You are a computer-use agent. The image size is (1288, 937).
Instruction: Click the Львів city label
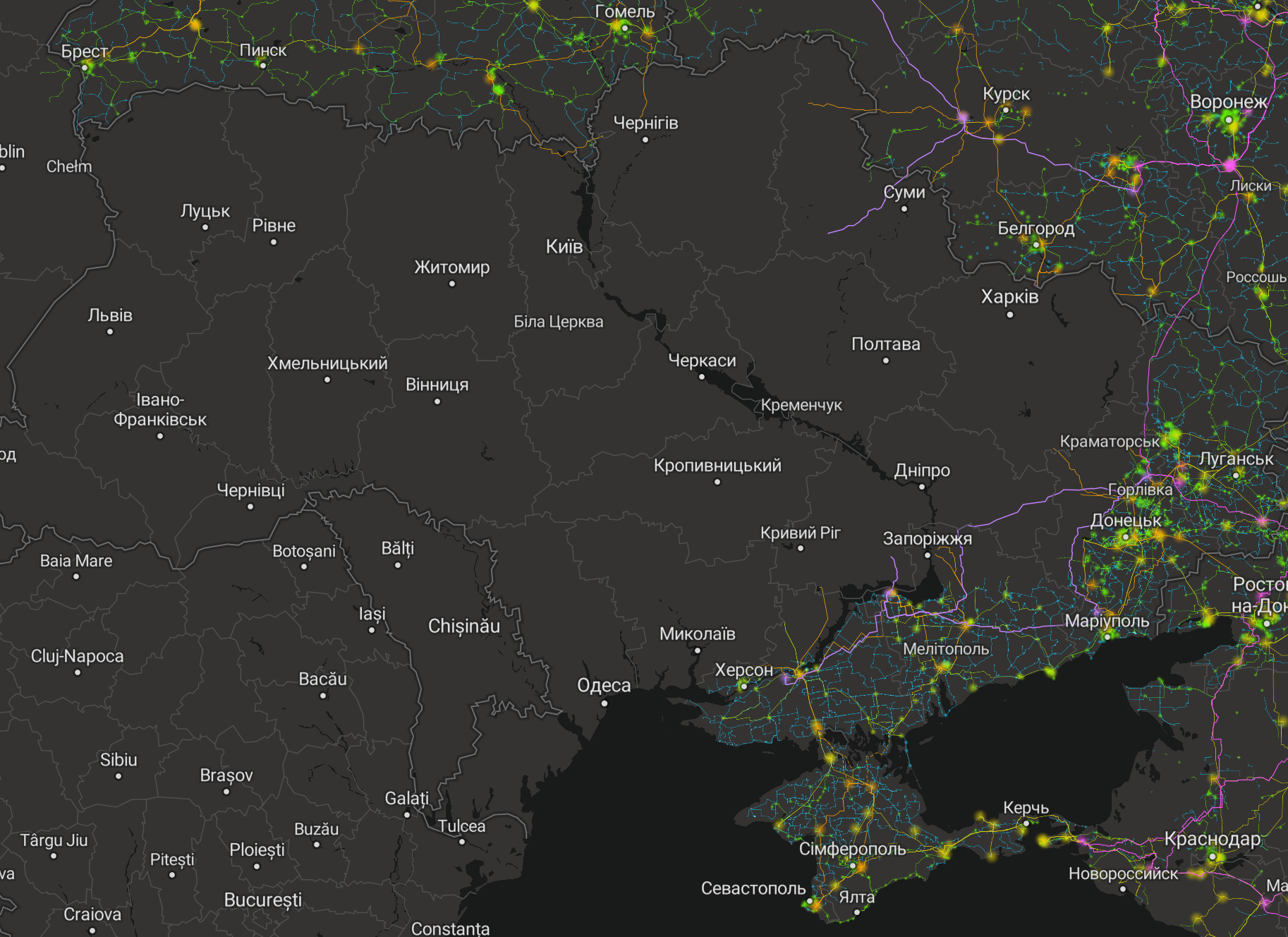coord(110,315)
